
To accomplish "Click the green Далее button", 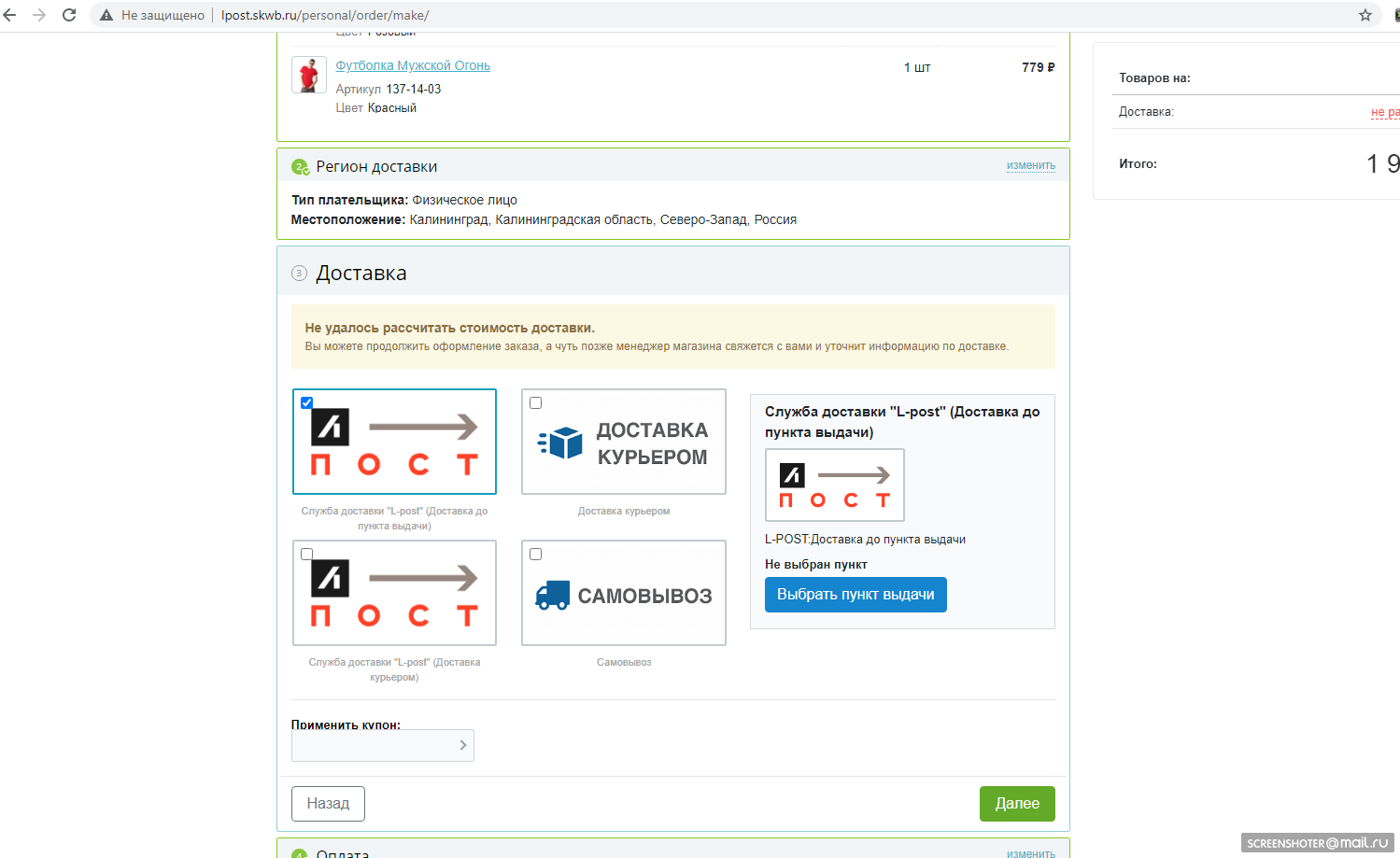I will click(1017, 804).
